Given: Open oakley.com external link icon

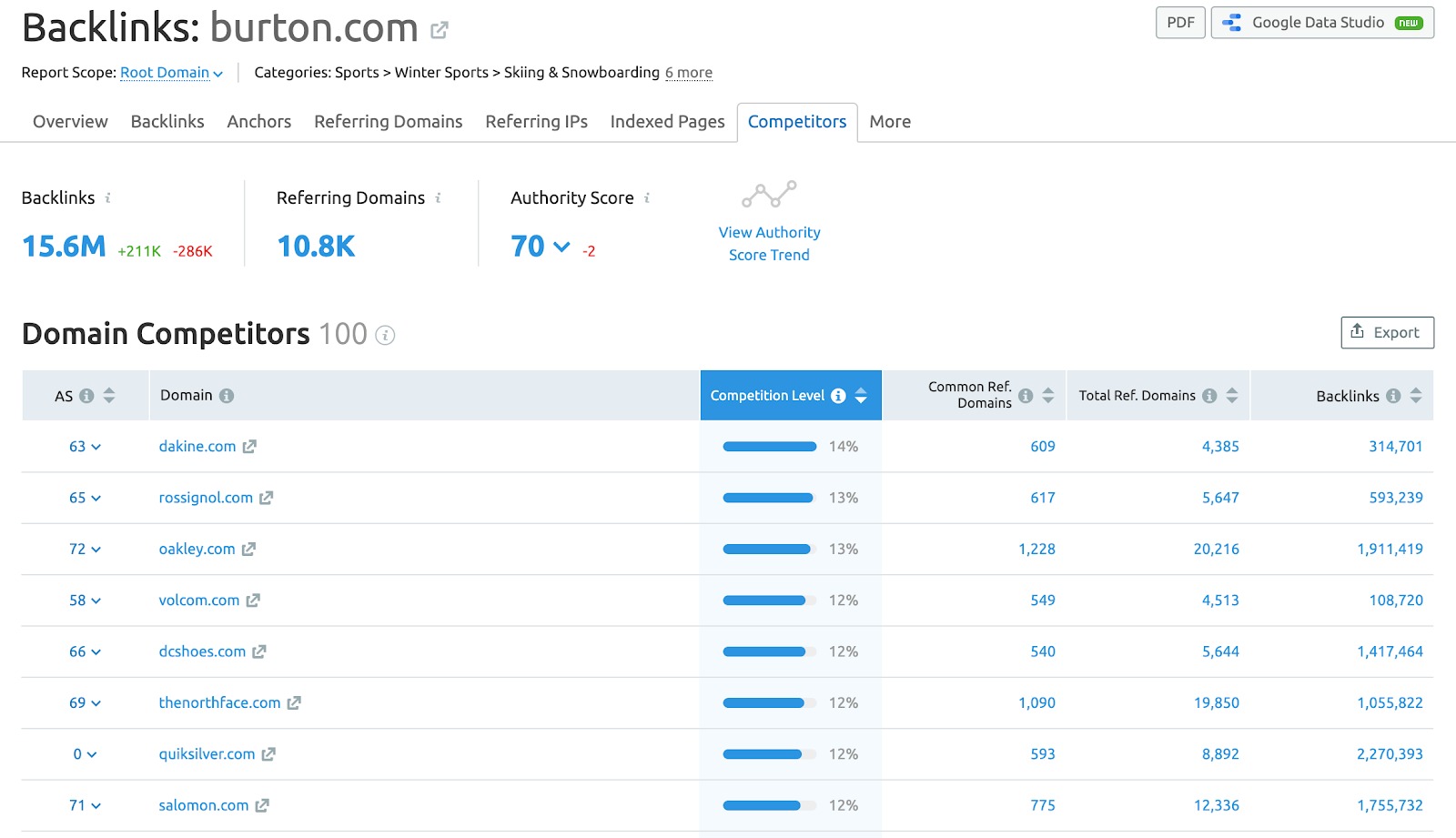Looking at the screenshot, I should click(248, 550).
